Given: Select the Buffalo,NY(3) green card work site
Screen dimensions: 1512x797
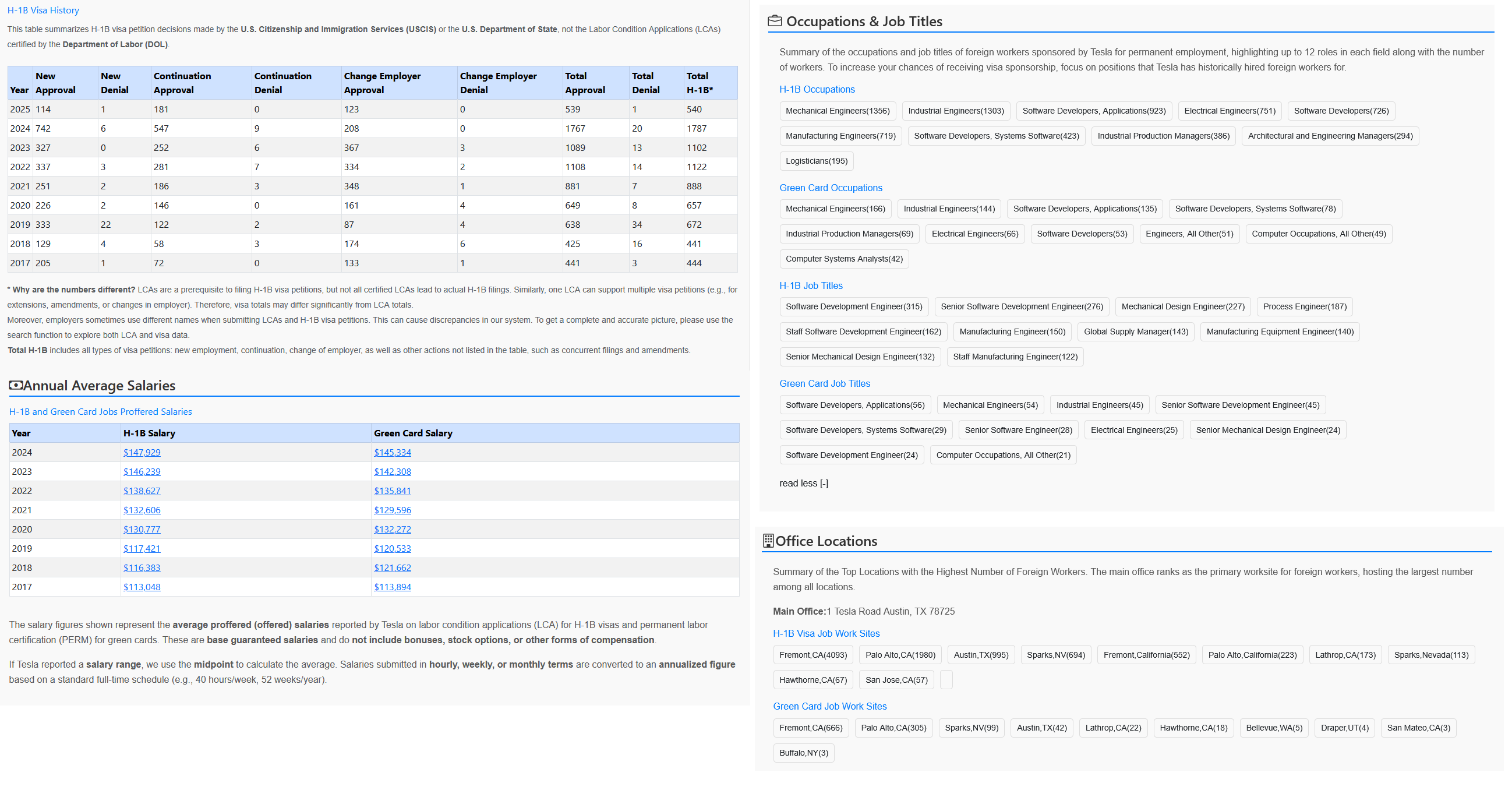Looking at the screenshot, I should point(804,753).
